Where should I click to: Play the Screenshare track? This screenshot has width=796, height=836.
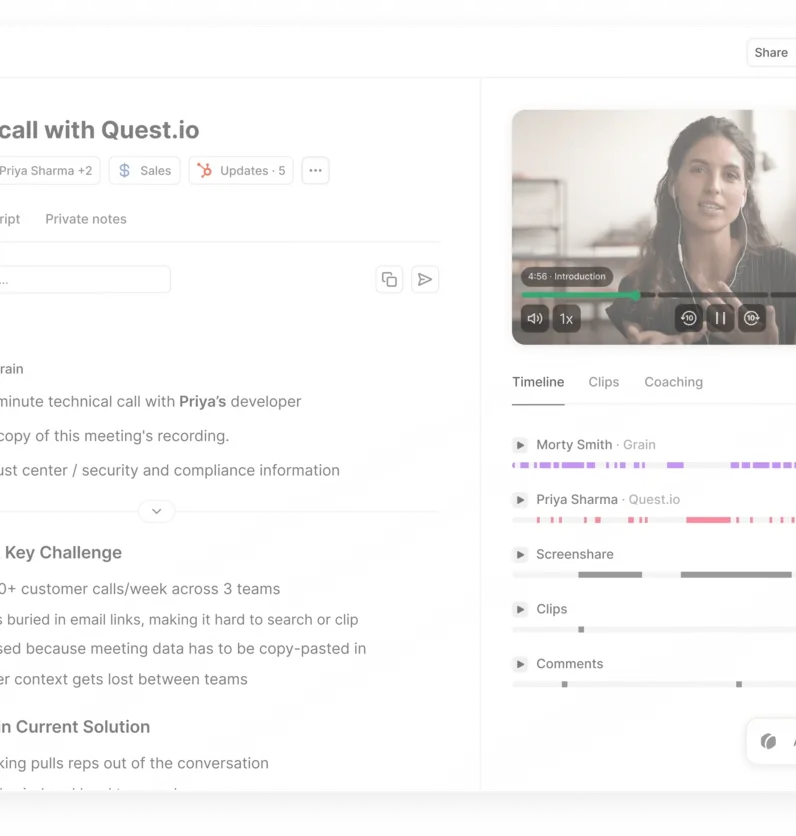pos(520,554)
